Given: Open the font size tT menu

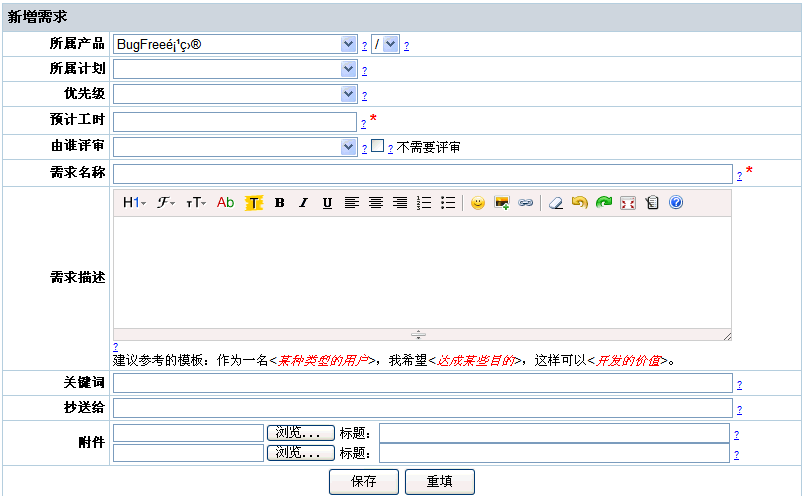Looking at the screenshot, I should (196, 202).
